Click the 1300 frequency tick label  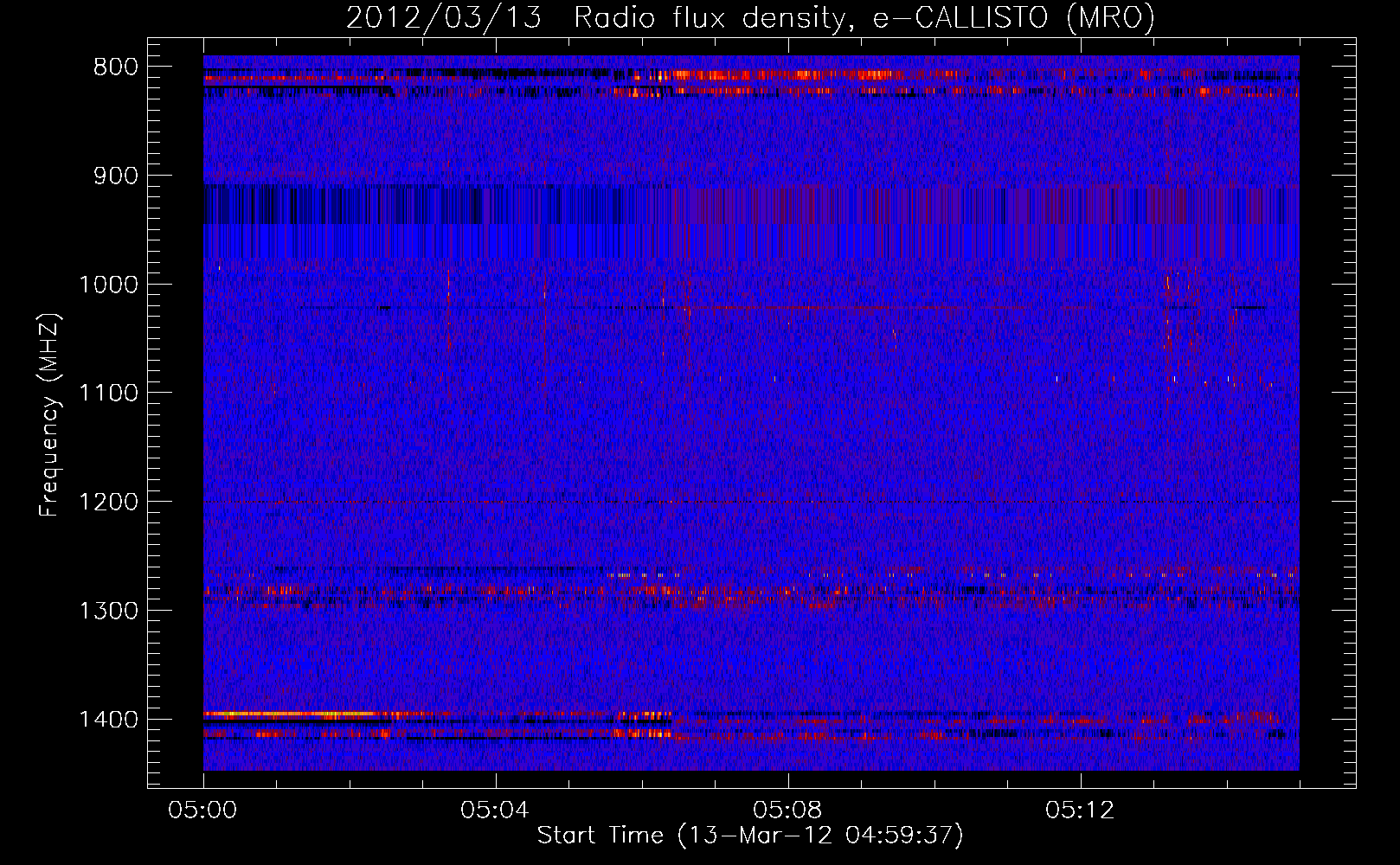click(108, 612)
